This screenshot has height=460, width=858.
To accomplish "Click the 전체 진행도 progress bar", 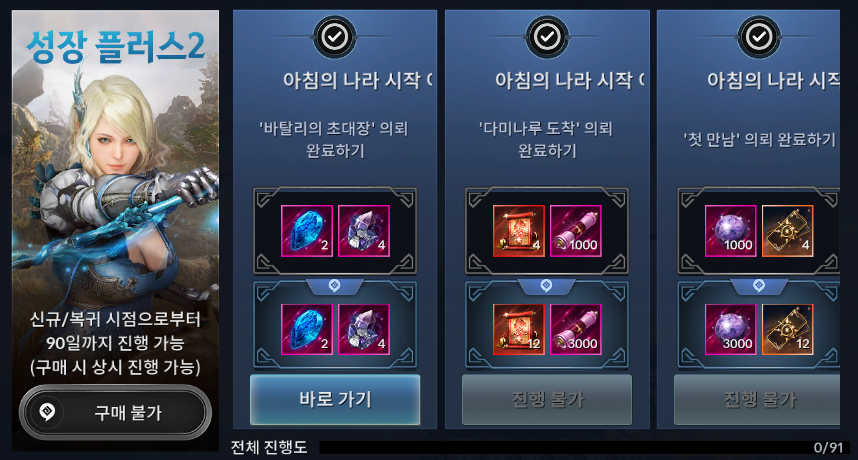I will (583, 447).
